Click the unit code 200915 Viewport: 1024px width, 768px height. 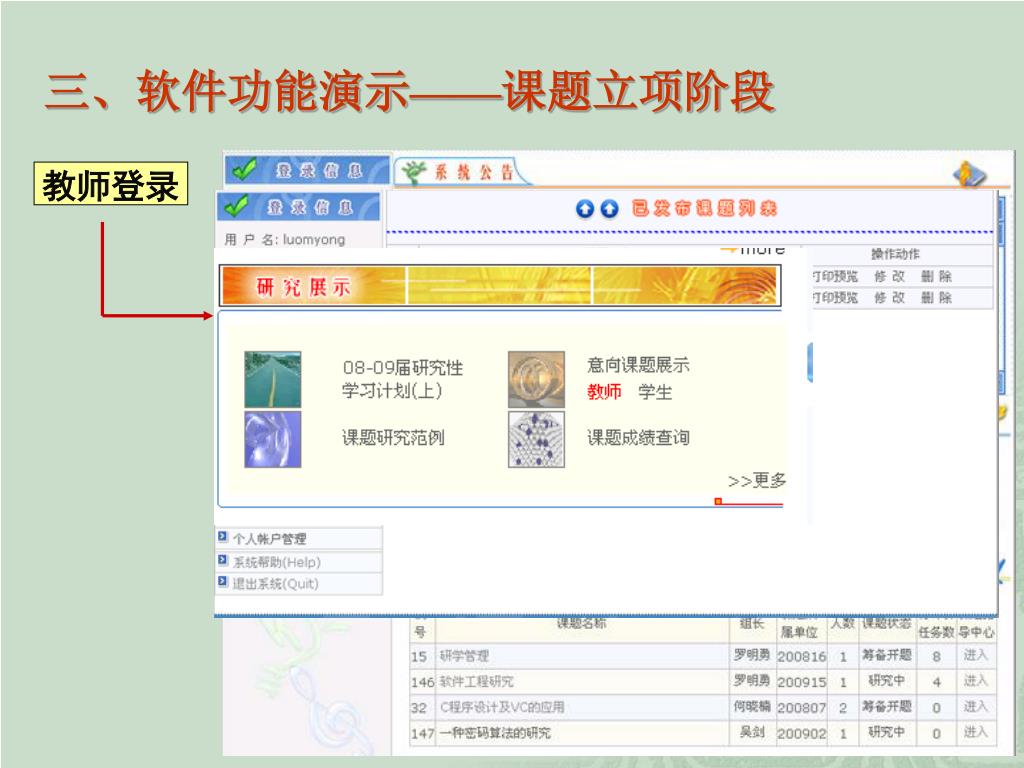click(801, 682)
